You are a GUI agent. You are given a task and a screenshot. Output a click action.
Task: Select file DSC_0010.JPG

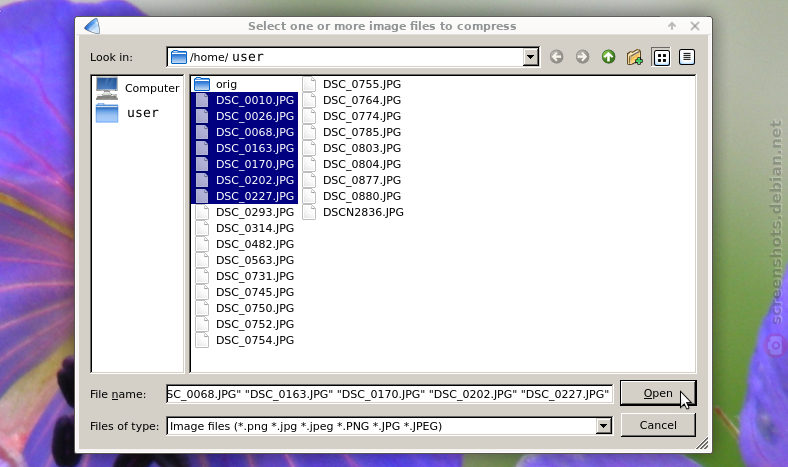(245, 100)
